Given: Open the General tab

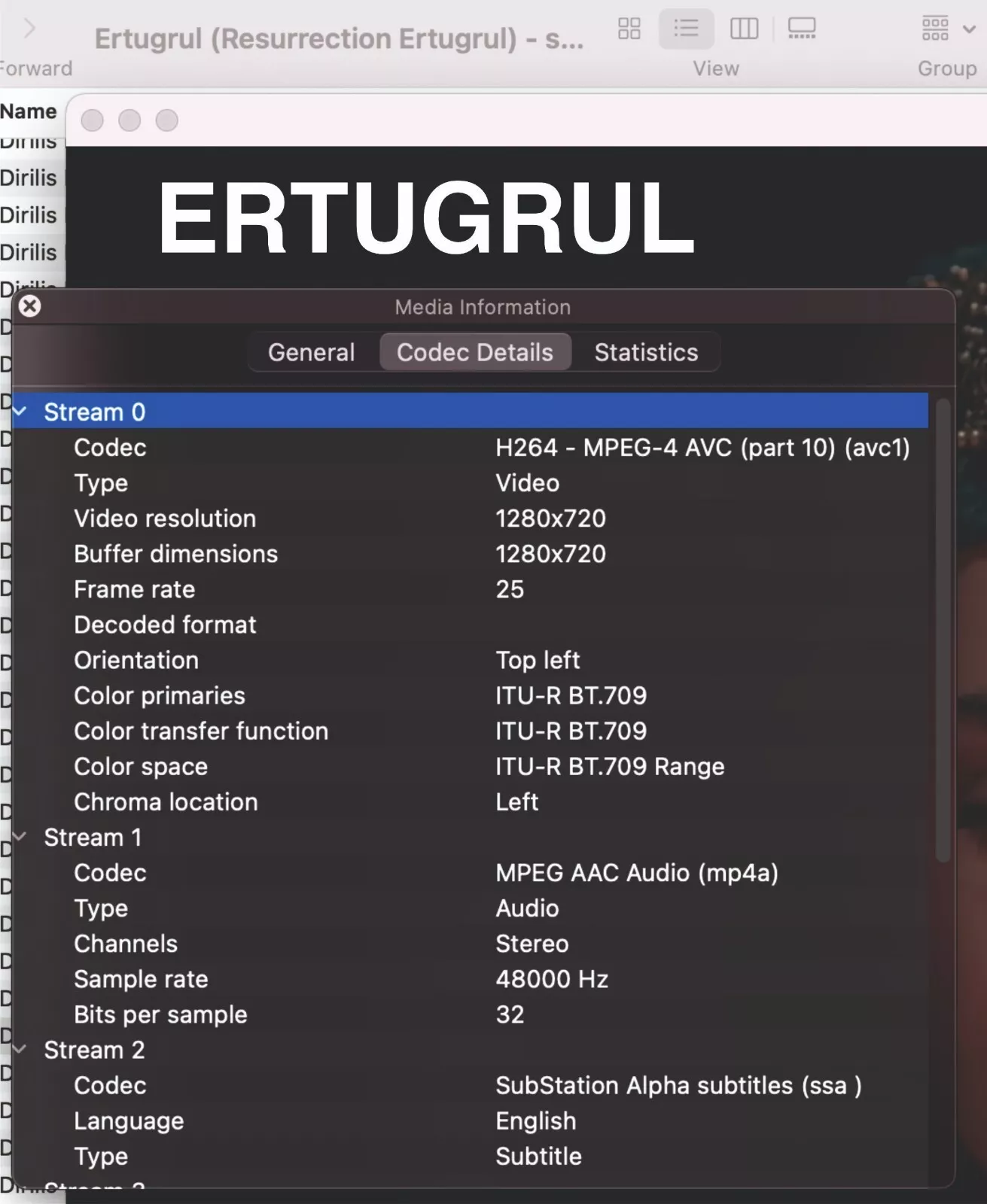Looking at the screenshot, I should click(311, 352).
